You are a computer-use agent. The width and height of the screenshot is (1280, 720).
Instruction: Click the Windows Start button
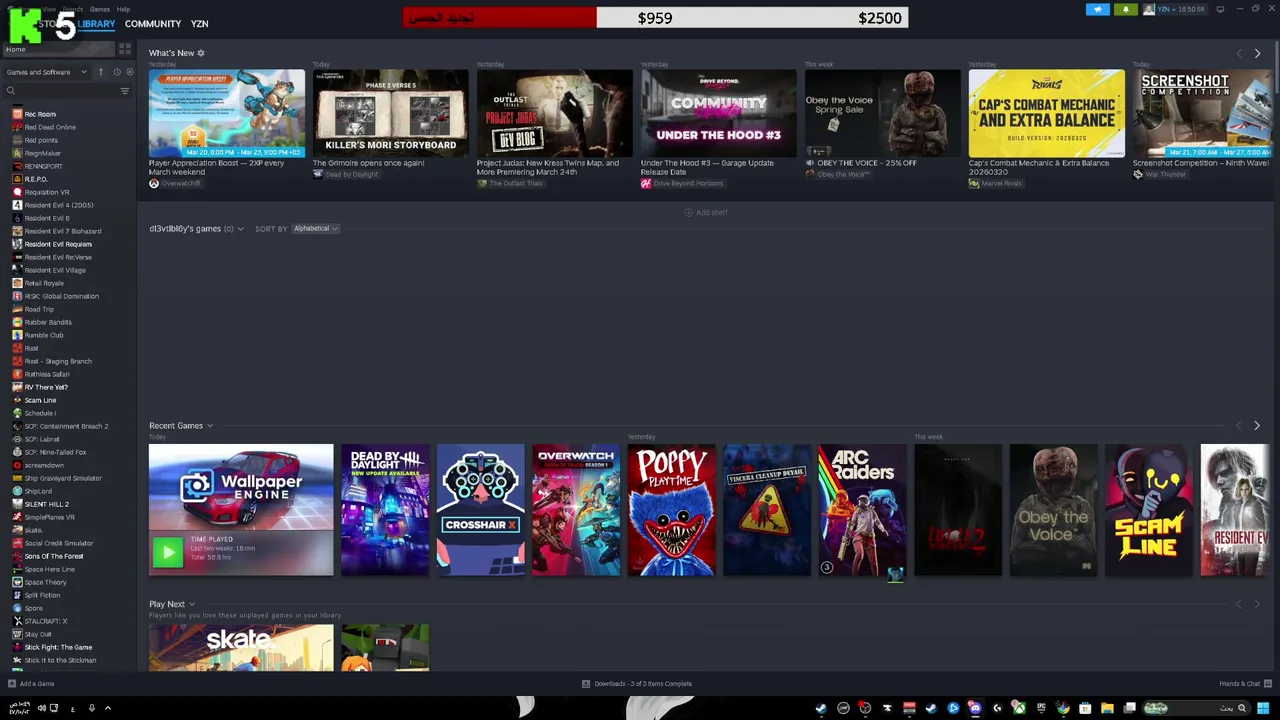pyautogui.click(x=1263, y=708)
